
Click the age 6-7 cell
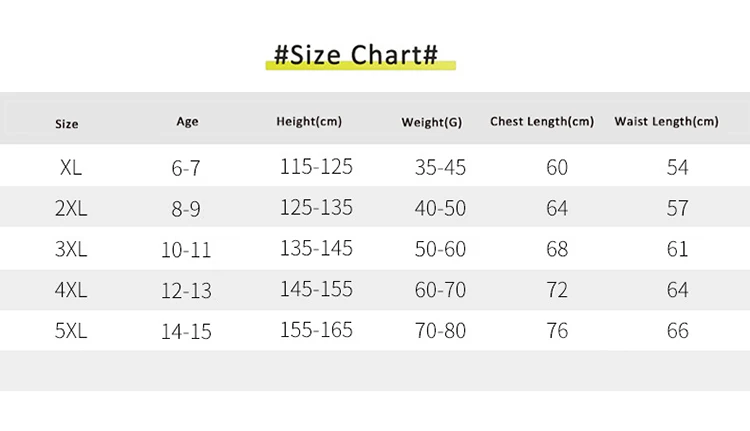(186, 168)
